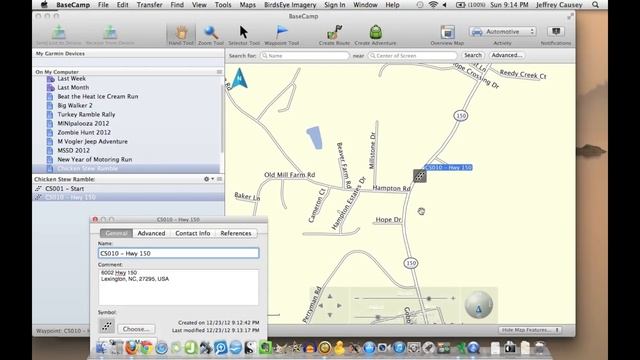The image size is (640, 360).
Task: Pan map down with the arrow control
Action: point(330,315)
